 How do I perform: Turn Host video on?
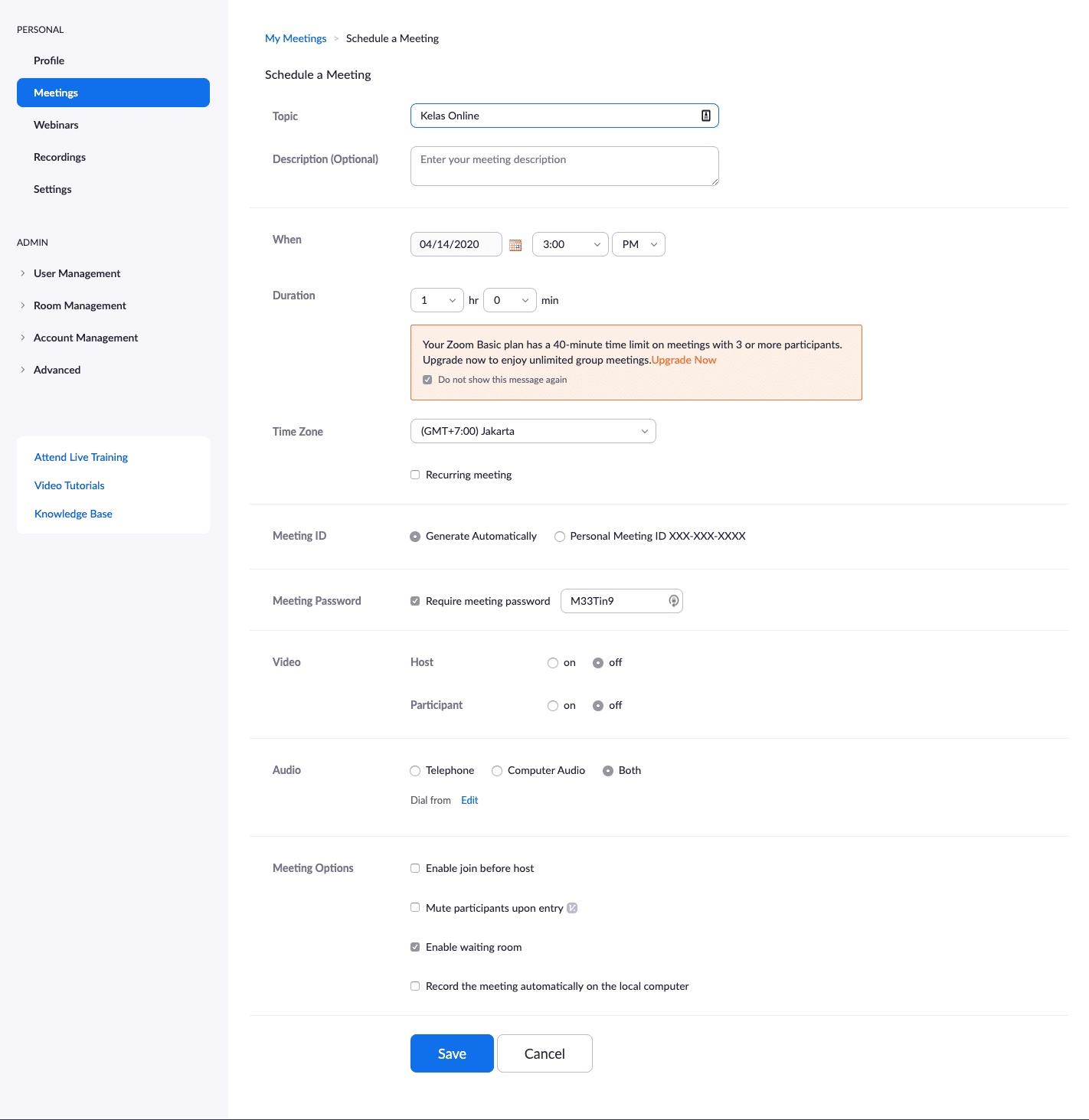coord(553,663)
